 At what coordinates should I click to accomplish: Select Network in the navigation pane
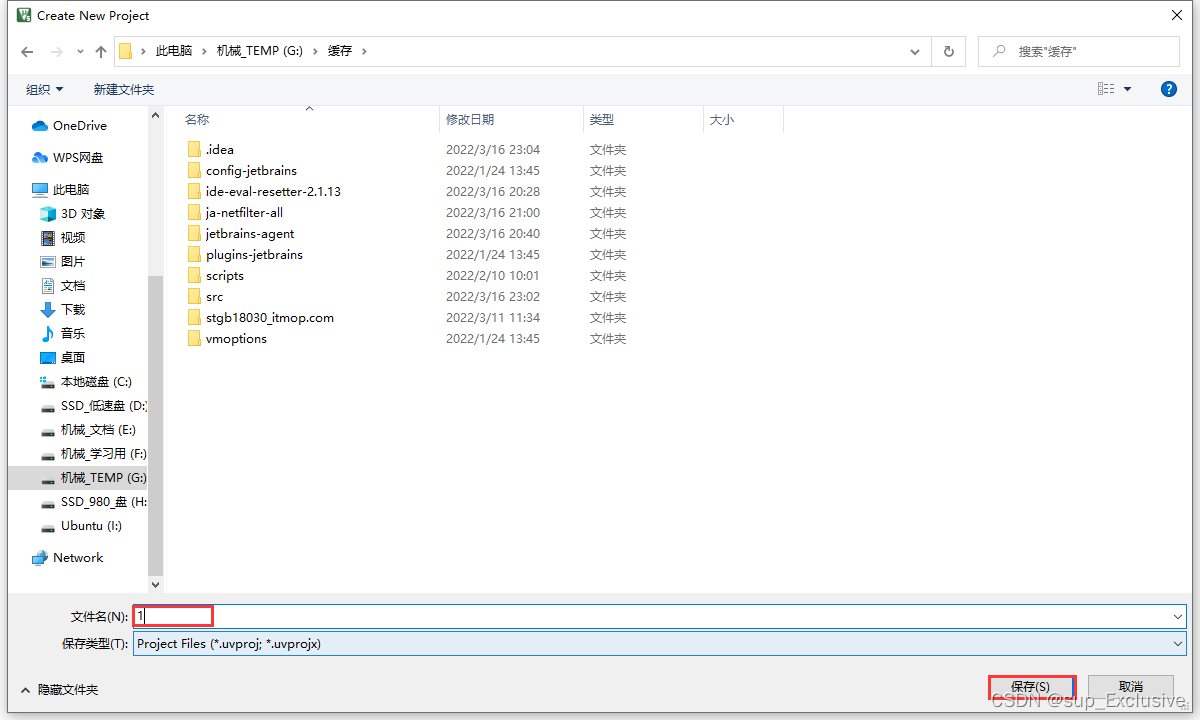[67, 557]
